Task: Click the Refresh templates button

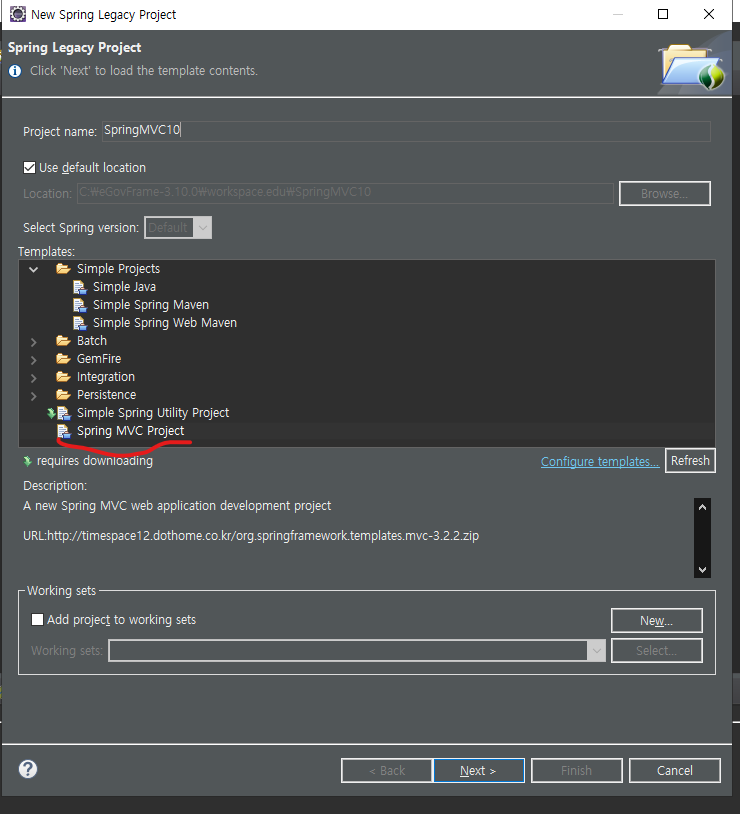Action: tap(690, 461)
